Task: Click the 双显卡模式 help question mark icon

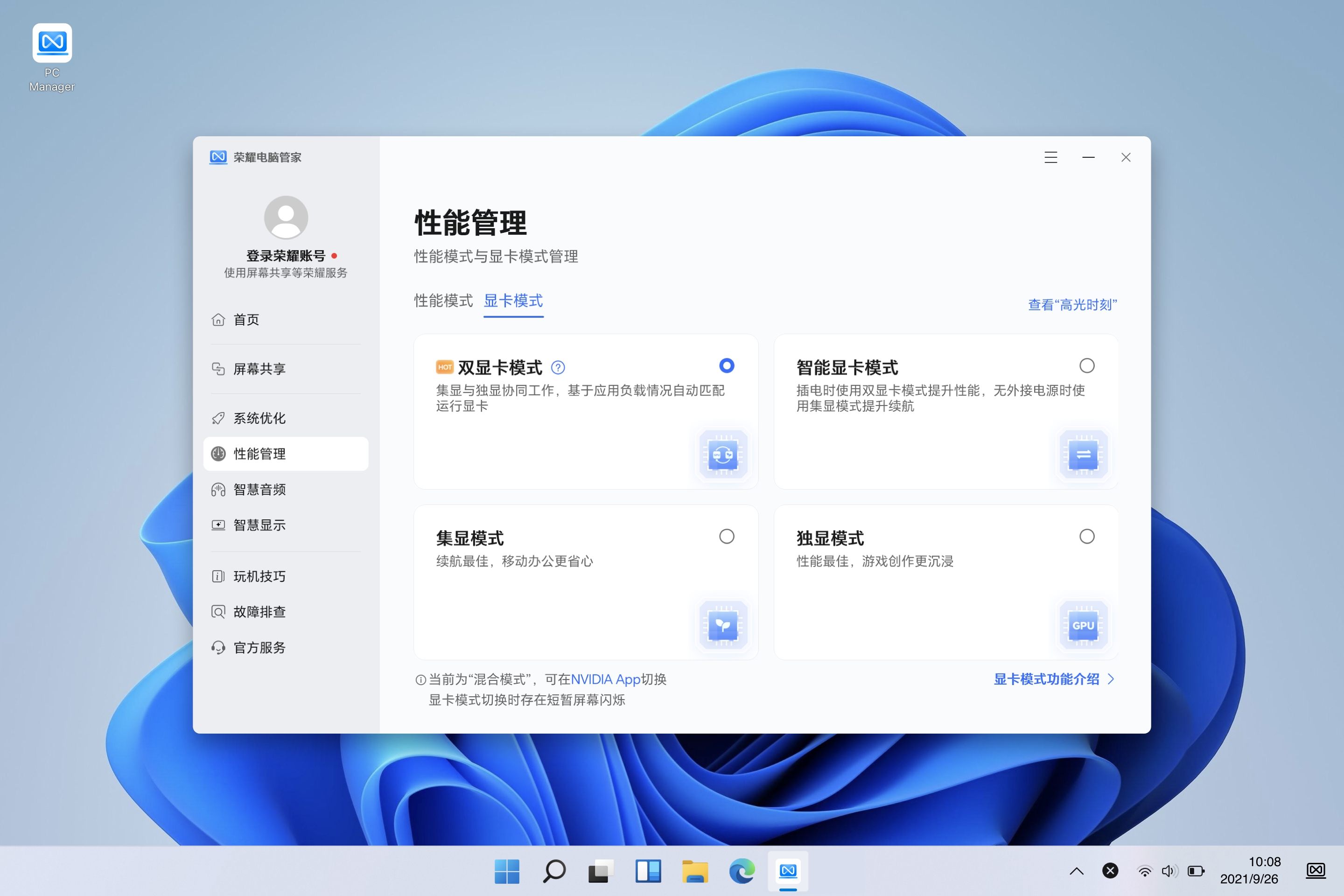Action: [x=558, y=367]
